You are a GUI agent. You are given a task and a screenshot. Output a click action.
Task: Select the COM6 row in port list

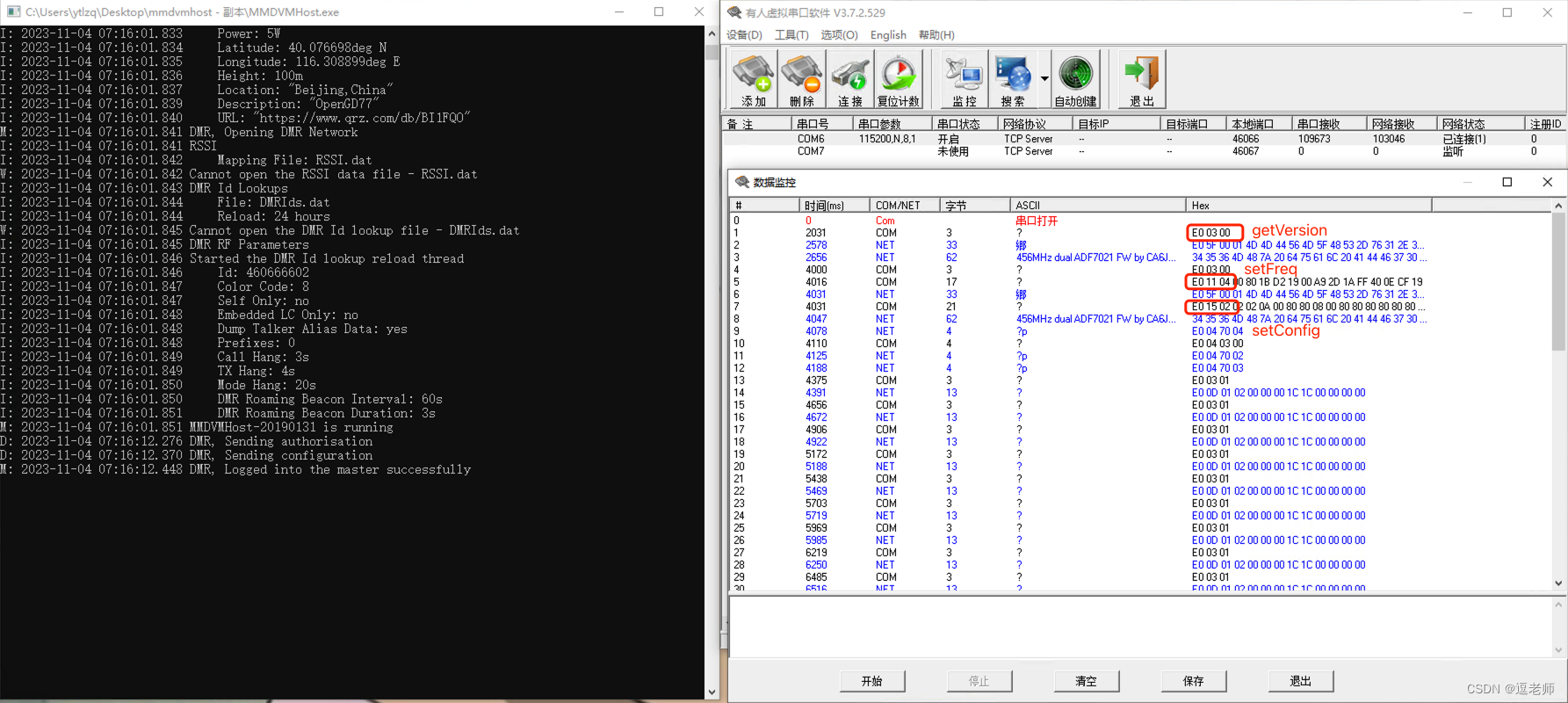[1144, 139]
